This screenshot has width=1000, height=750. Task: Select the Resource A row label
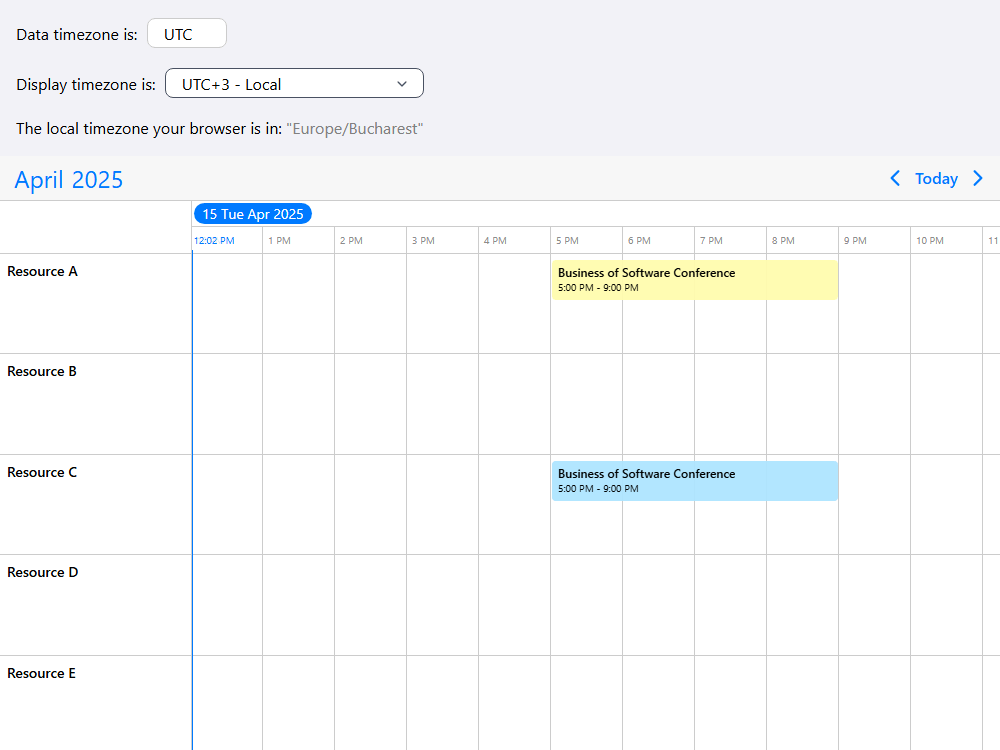pos(42,272)
